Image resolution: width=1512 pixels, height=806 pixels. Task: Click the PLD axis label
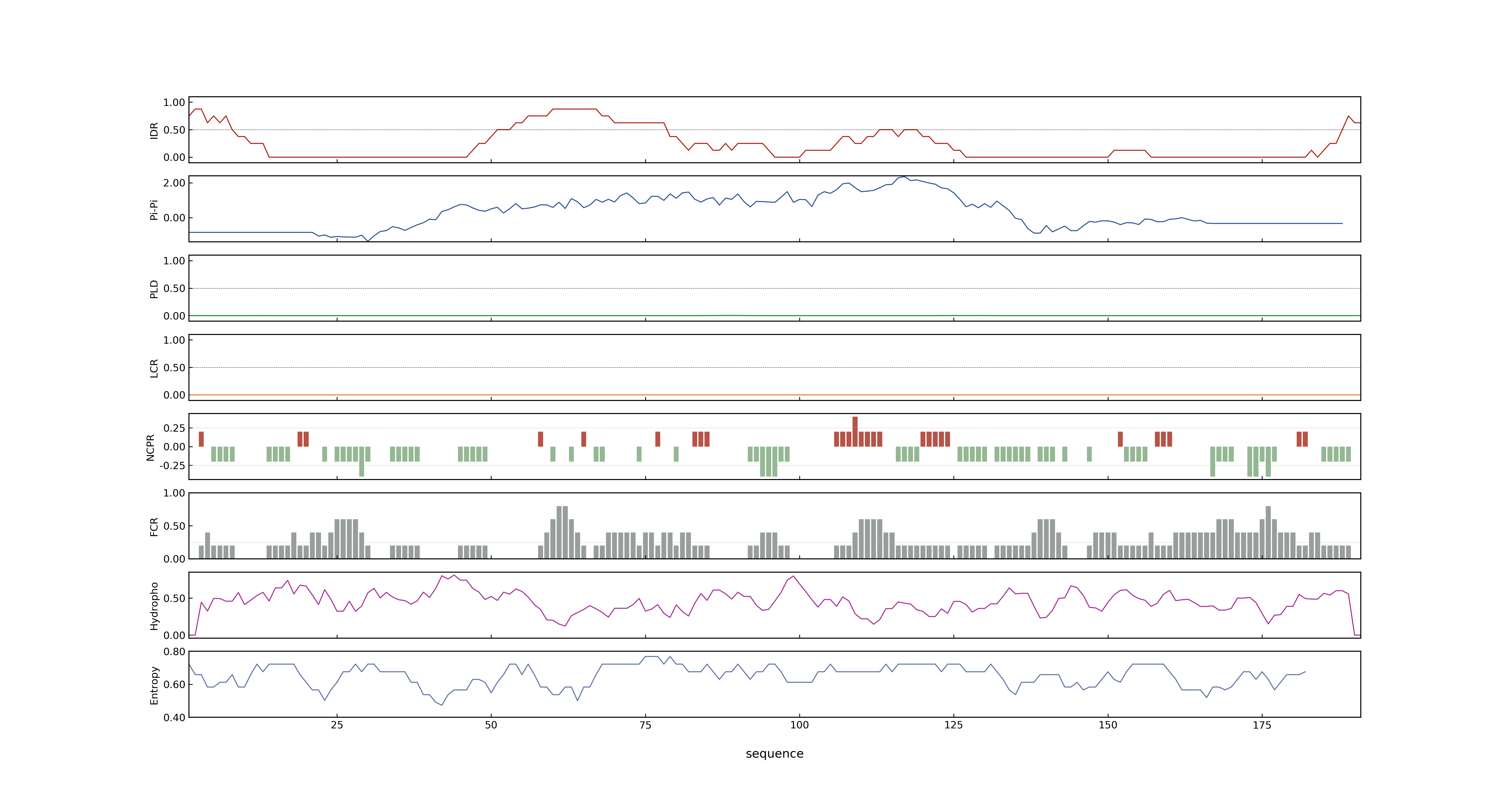point(154,288)
